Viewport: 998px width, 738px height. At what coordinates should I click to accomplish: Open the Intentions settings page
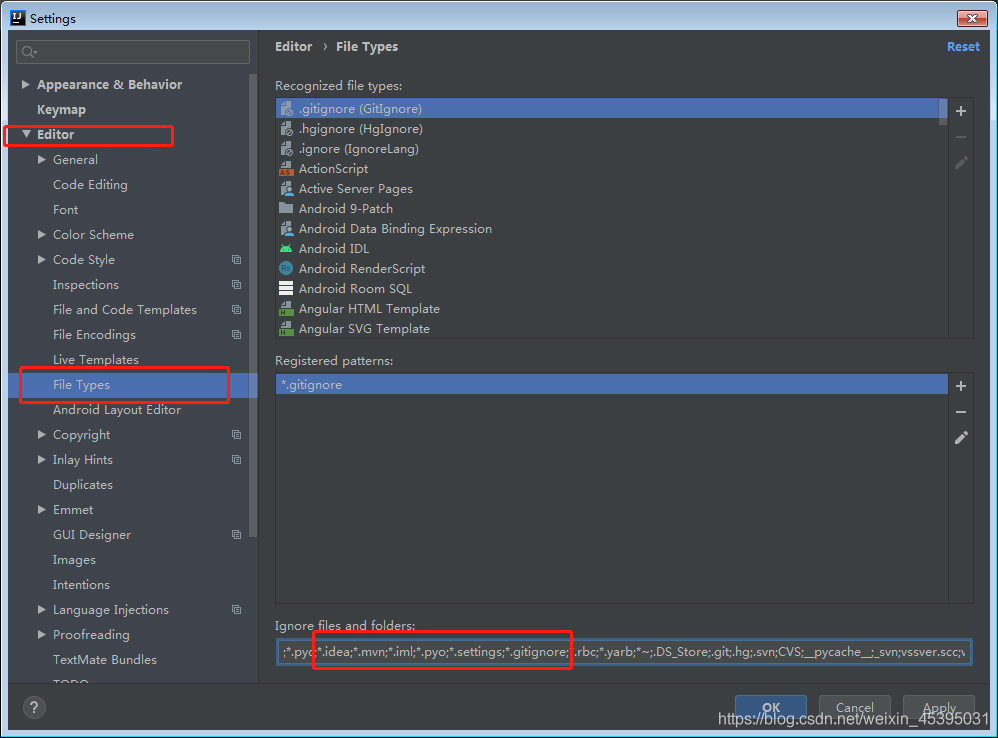pos(81,585)
